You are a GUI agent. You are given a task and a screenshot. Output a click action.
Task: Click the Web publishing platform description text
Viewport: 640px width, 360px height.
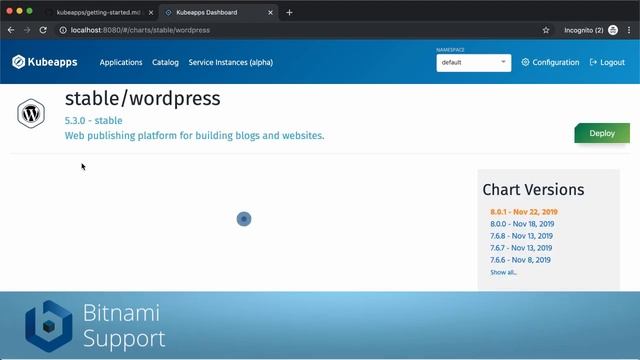click(194, 136)
